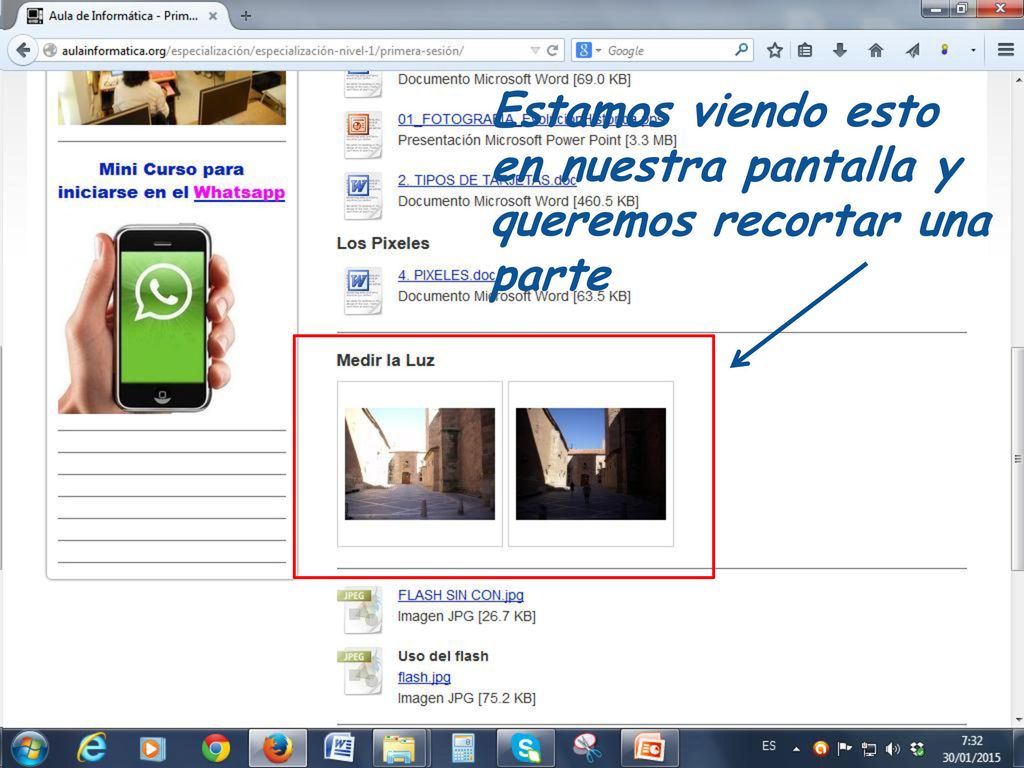Open the network tray icon
The image size is (1024, 768).
(x=869, y=749)
